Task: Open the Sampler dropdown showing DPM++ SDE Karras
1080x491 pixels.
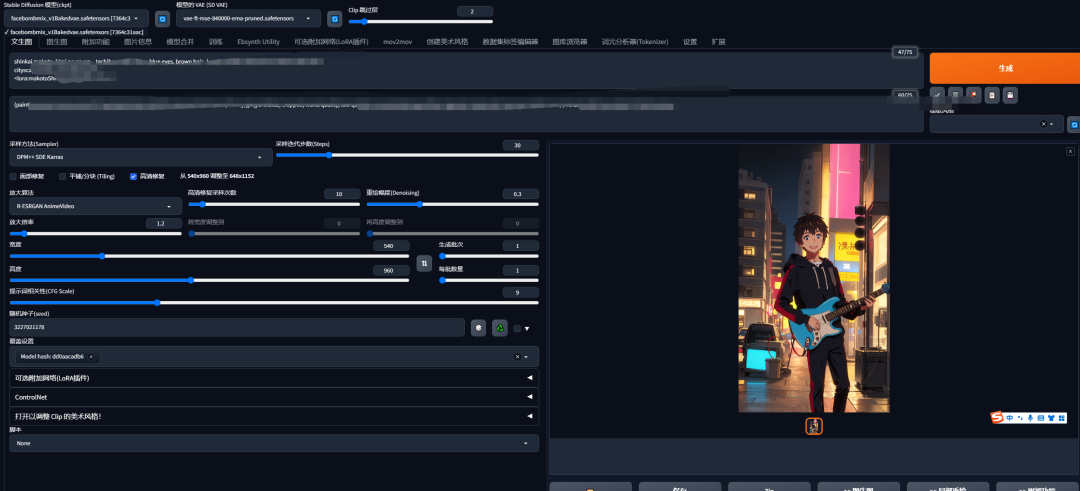Action: (x=141, y=157)
